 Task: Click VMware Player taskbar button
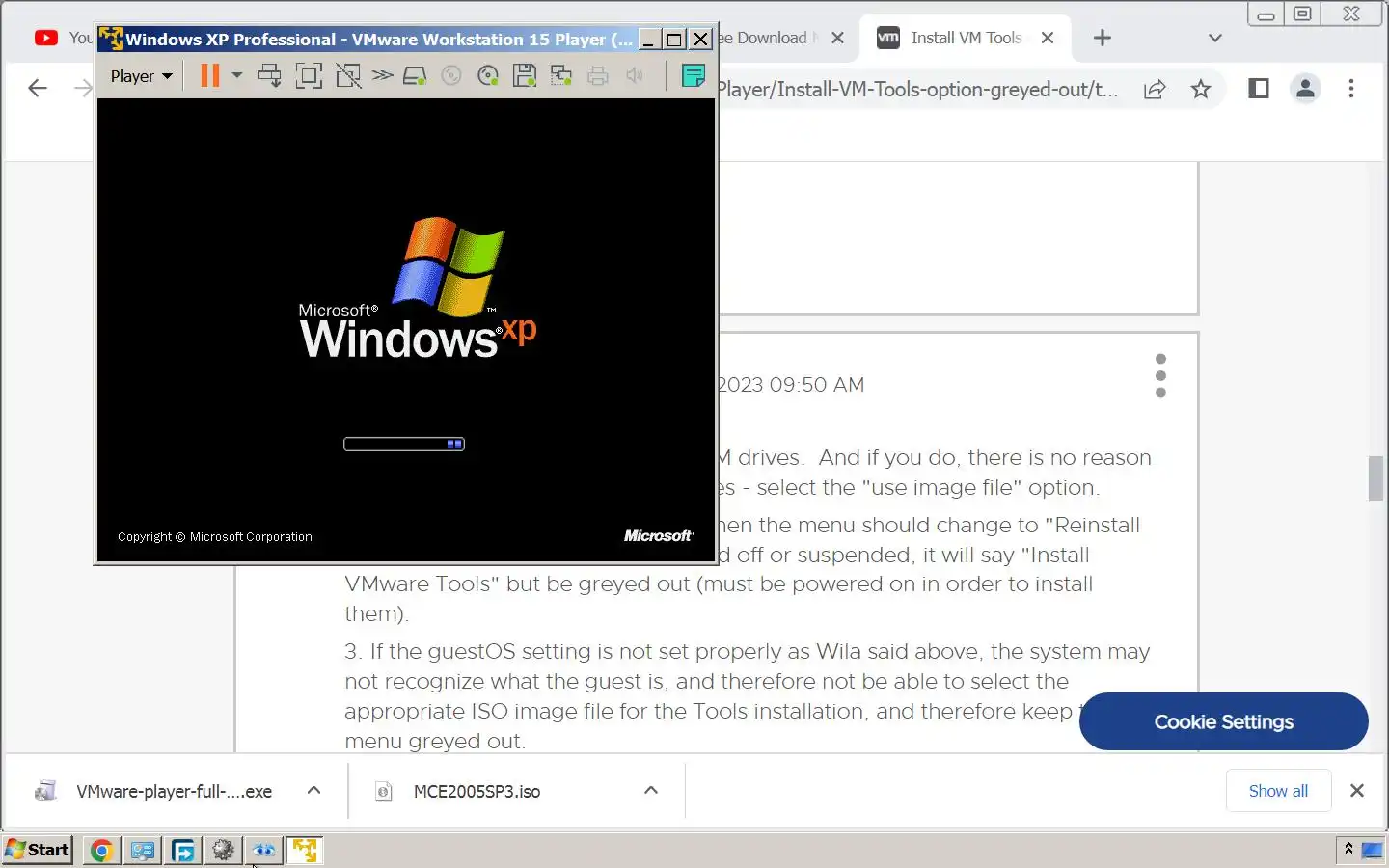coord(305,850)
